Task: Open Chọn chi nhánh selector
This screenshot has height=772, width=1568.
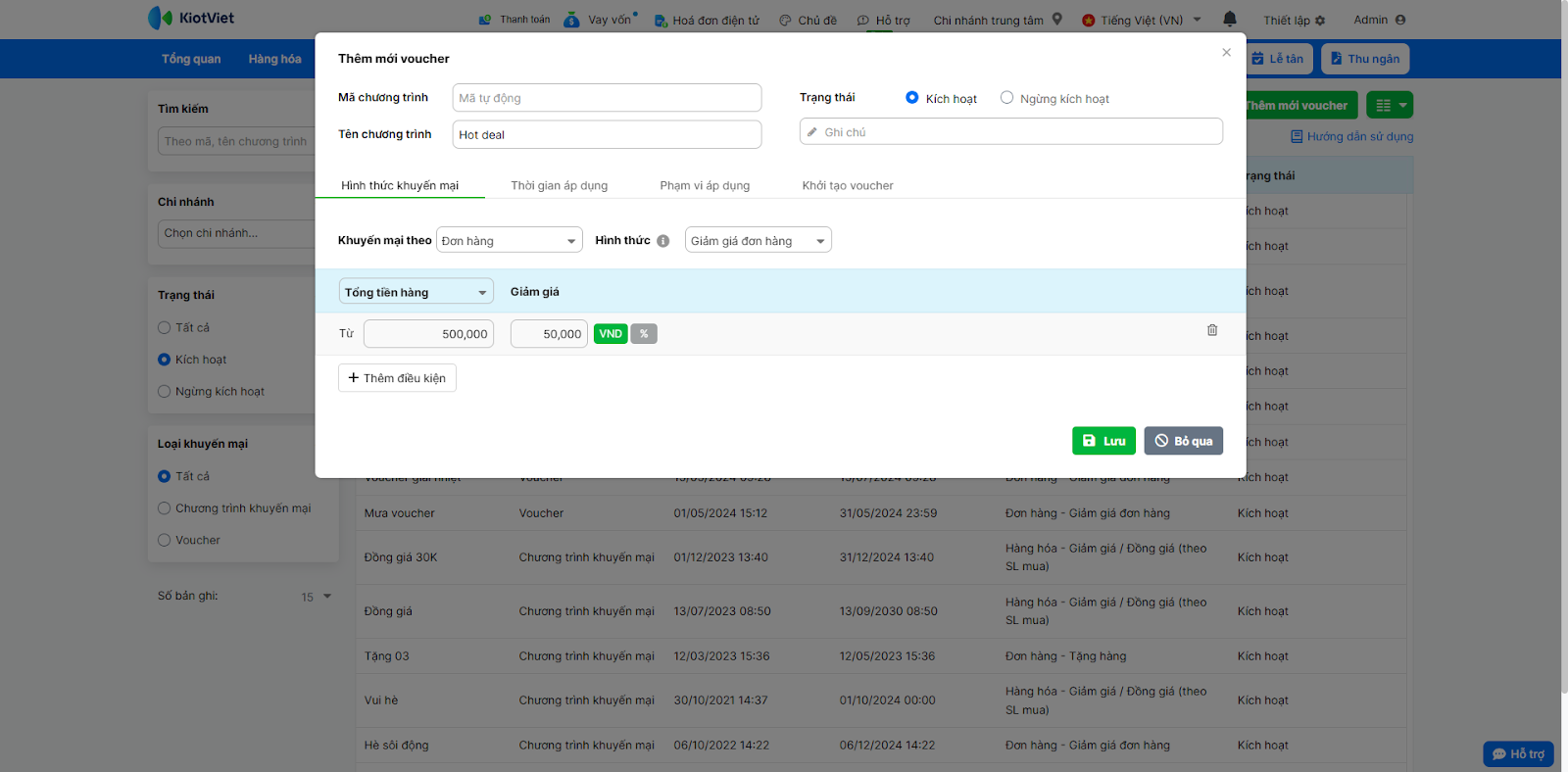Action: [235, 233]
